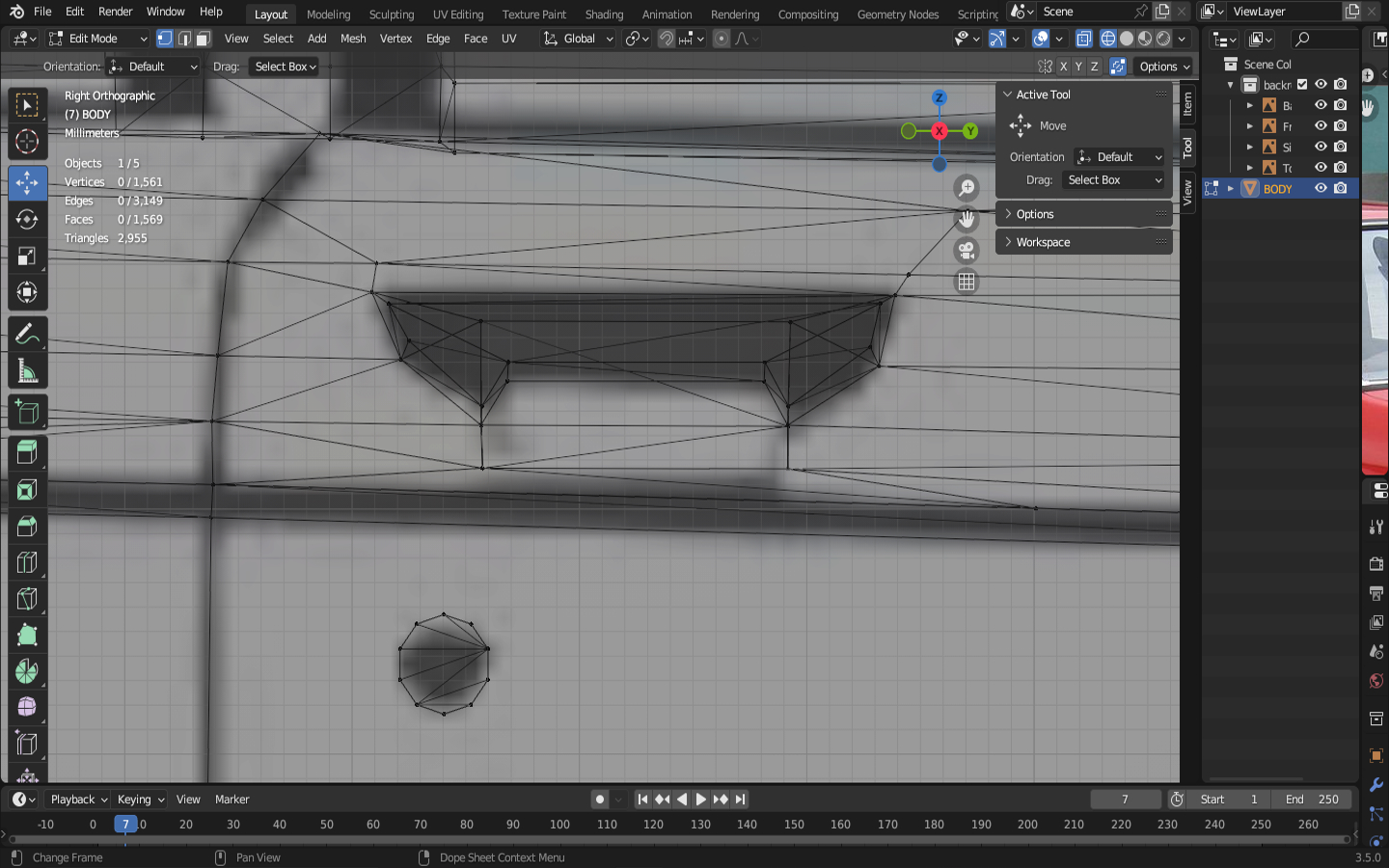Choose the Annotate pencil tool

pyautogui.click(x=27, y=335)
